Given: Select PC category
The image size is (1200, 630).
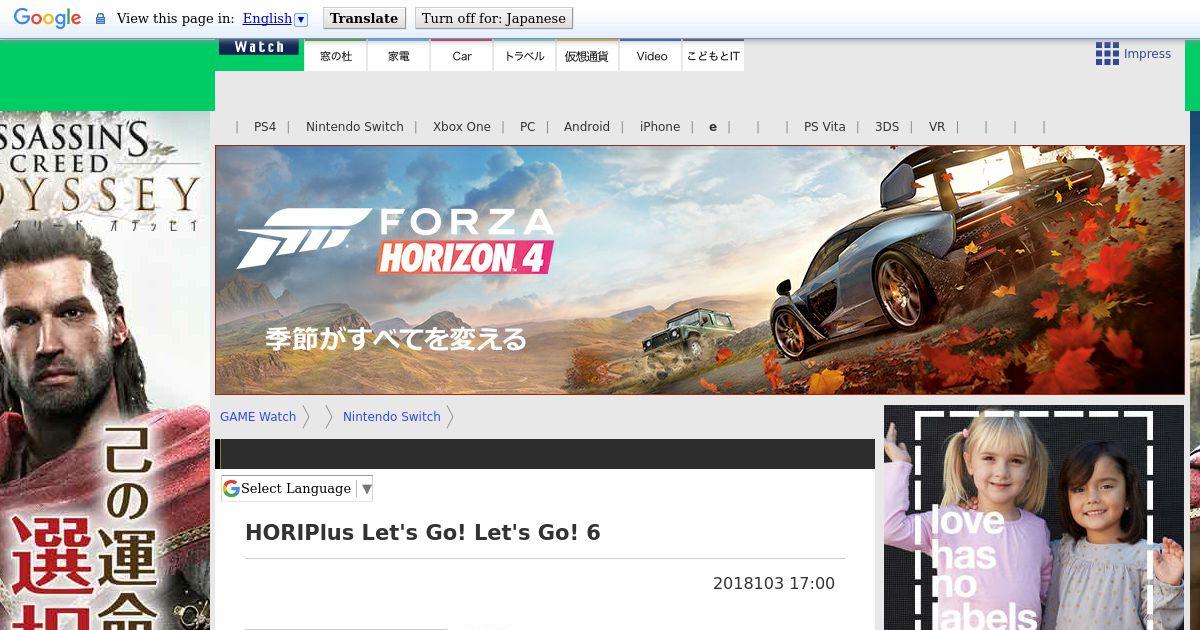Looking at the screenshot, I should click(x=528, y=127).
